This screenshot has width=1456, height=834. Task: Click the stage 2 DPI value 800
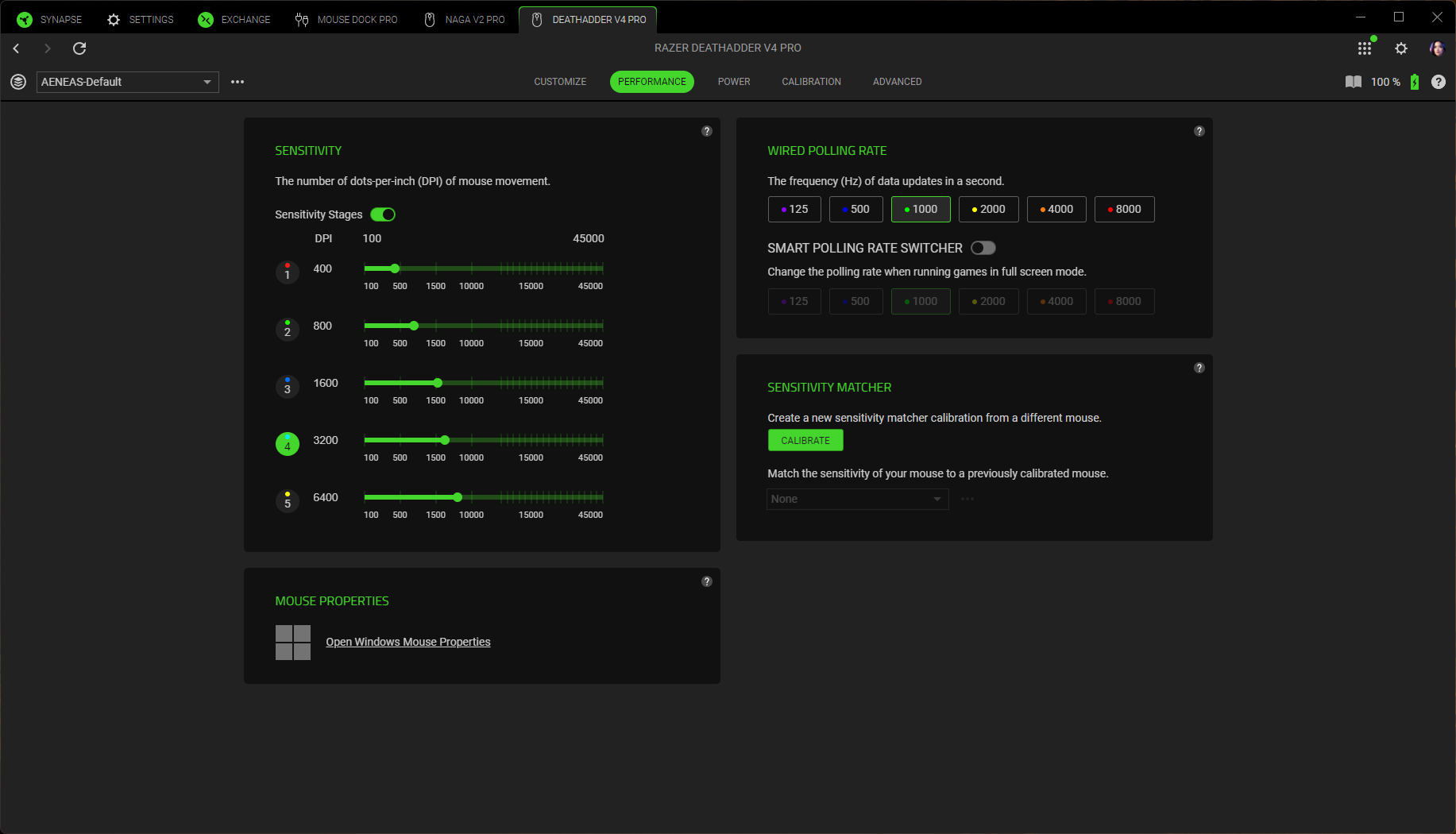322,326
